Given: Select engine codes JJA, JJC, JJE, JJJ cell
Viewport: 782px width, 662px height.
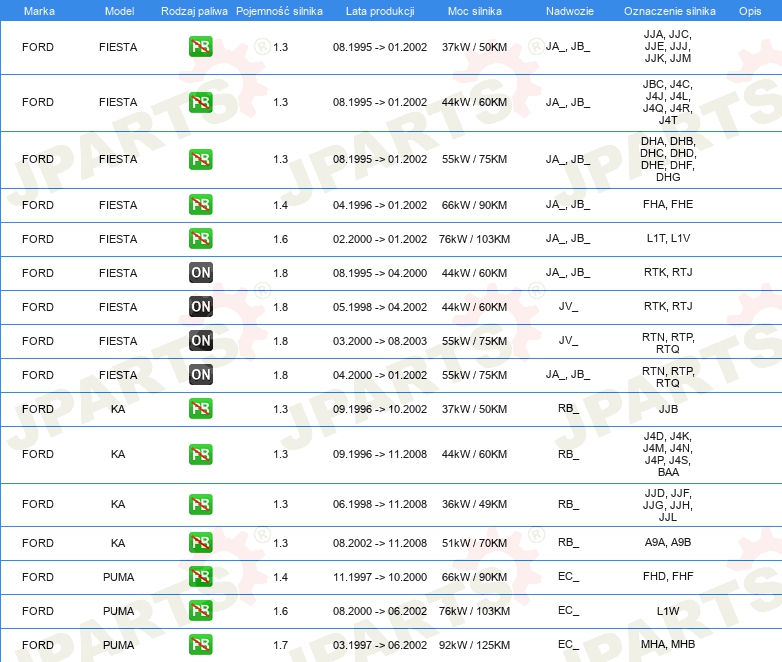Looking at the screenshot, I should (x=668, y=46).
